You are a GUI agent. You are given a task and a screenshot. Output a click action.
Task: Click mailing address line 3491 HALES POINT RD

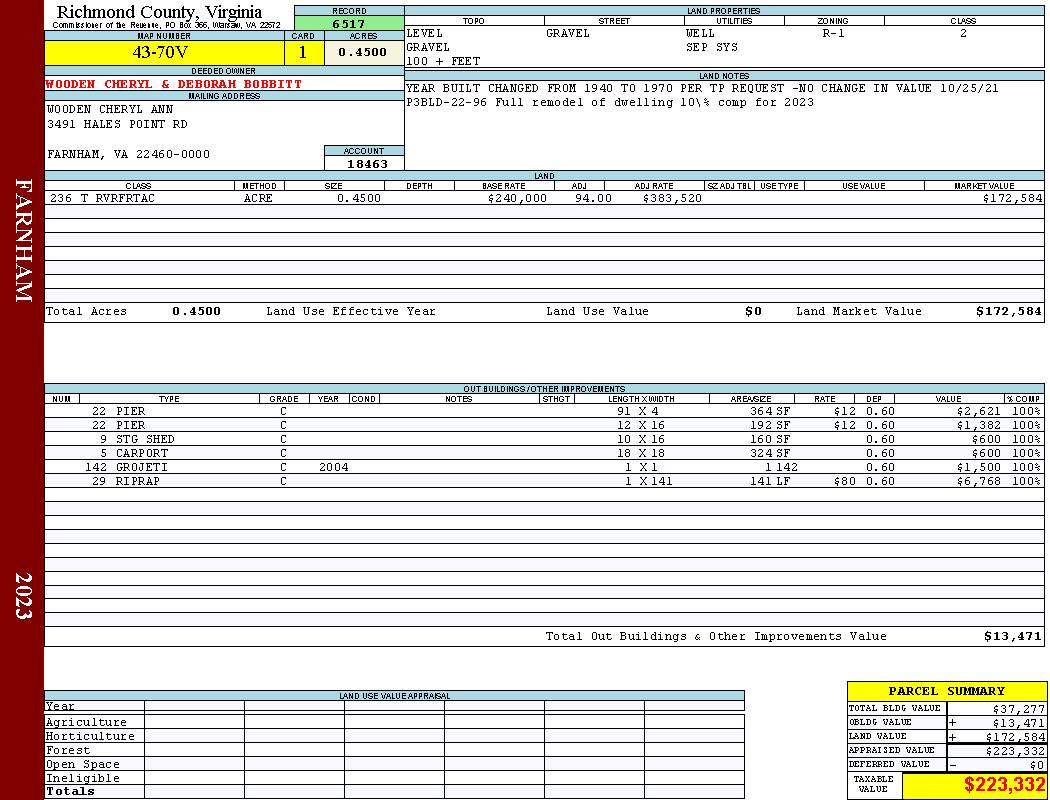click(x=117, y=125)
